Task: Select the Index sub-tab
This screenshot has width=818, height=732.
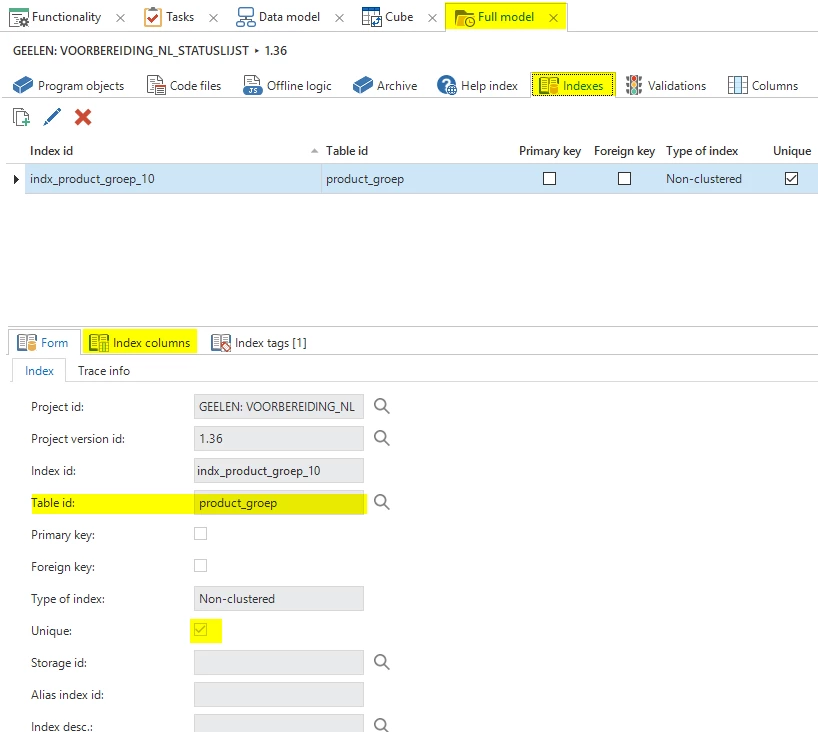Action: [x=39, y=371]
